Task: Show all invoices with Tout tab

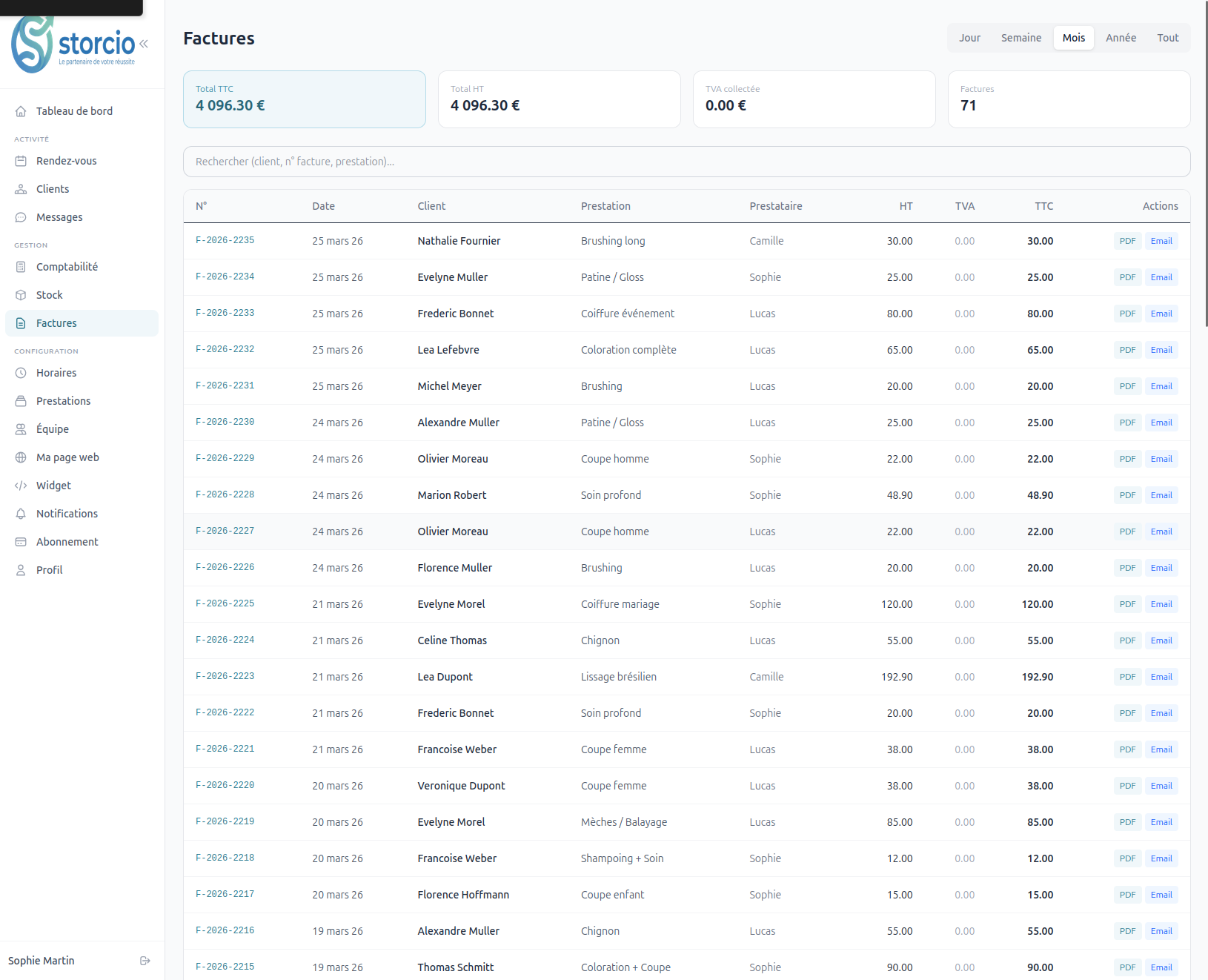Action: 1167,38
